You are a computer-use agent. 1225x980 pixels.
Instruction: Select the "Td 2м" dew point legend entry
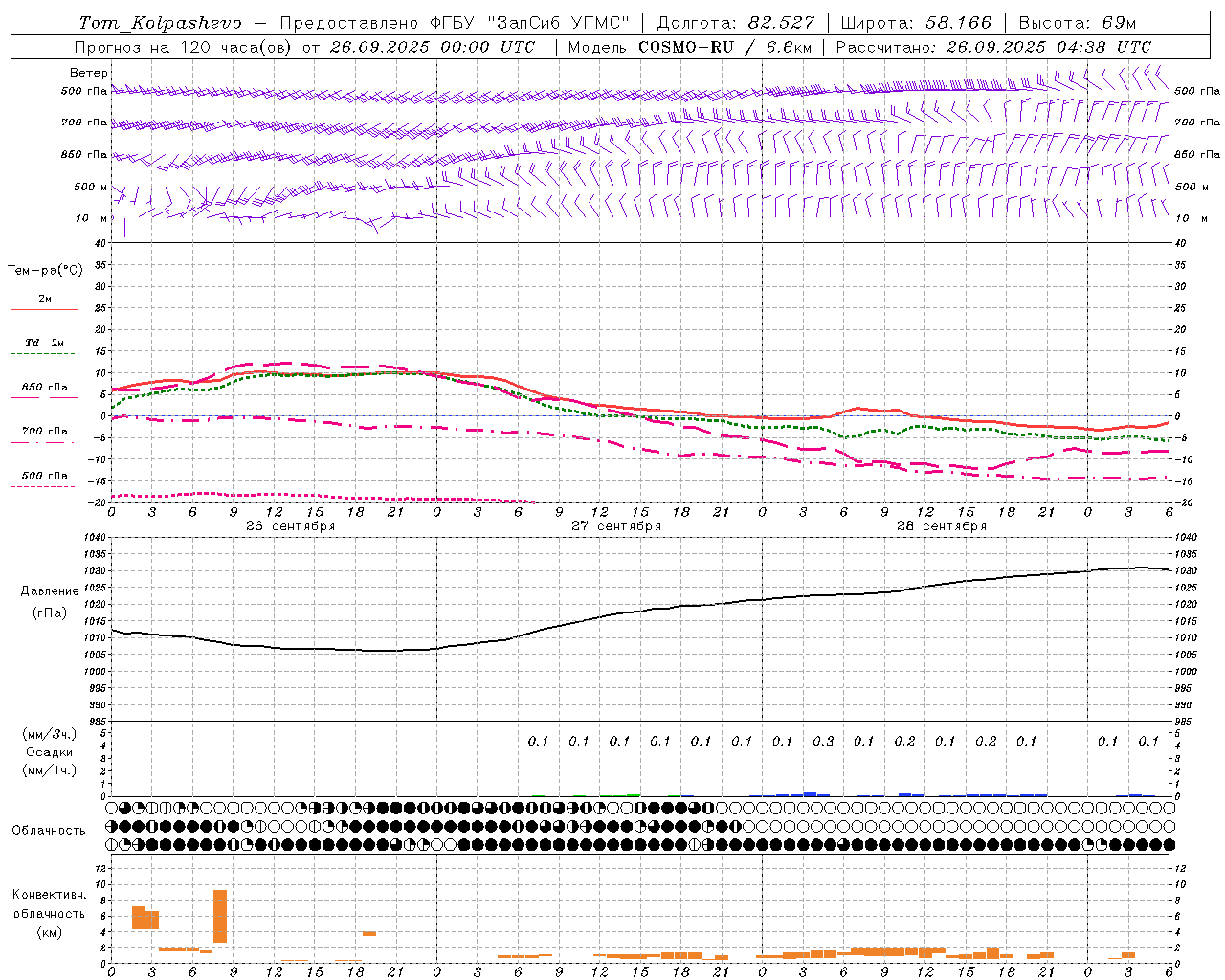[x=44, y=343]
